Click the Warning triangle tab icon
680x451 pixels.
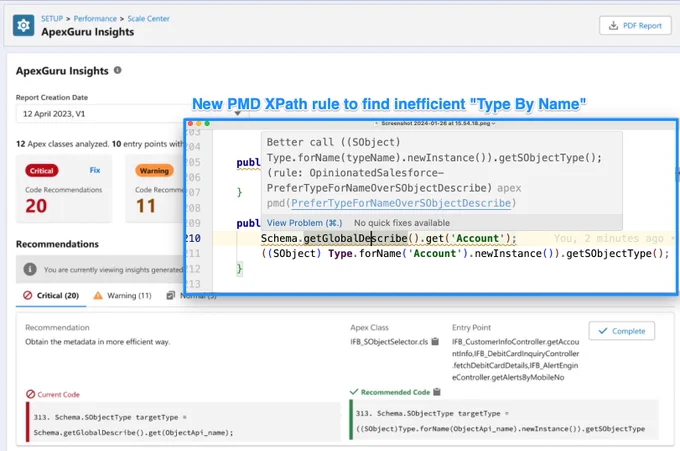click(x=98, y=296)
